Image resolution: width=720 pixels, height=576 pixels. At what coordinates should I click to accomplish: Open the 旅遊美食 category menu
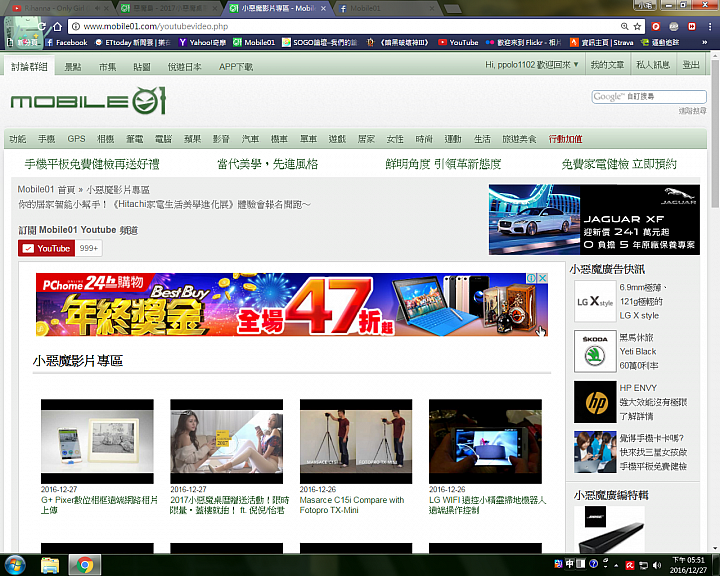[x=519, y=139]
